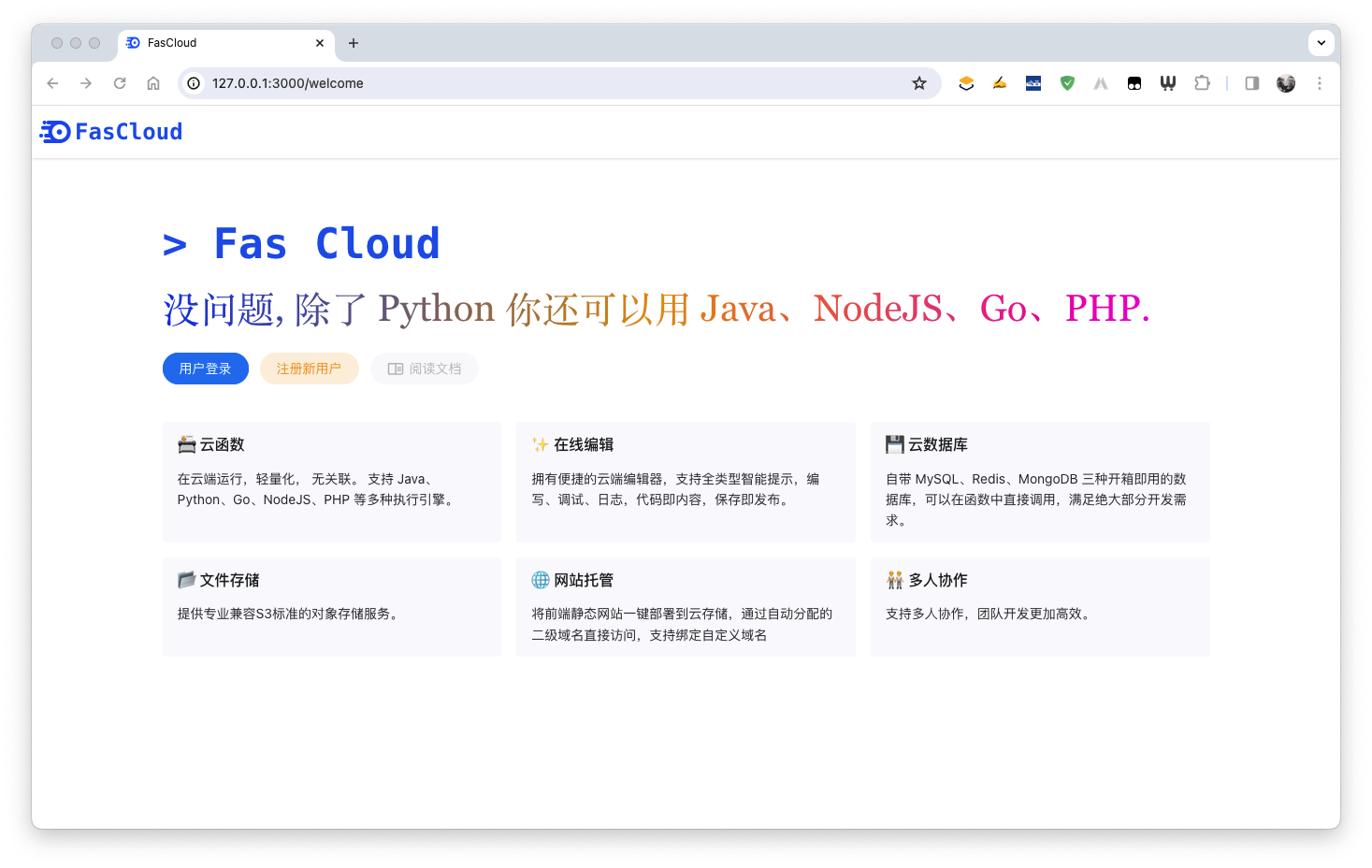
Task: Click the gradient slogan text mentioning Python
Action: (x=657, y=309)
